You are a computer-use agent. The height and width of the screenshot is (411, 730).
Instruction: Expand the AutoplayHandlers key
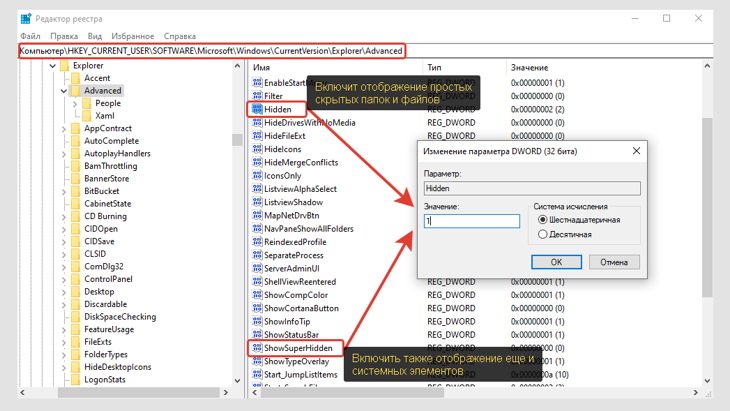64,154
